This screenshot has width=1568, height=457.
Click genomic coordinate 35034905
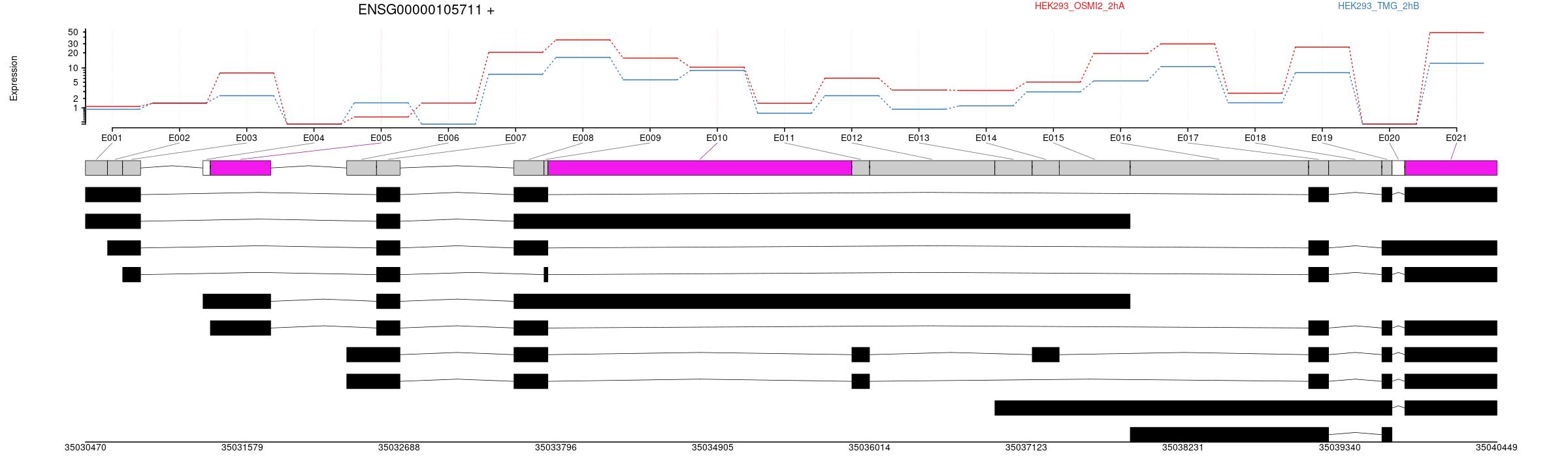click(713, 448)
